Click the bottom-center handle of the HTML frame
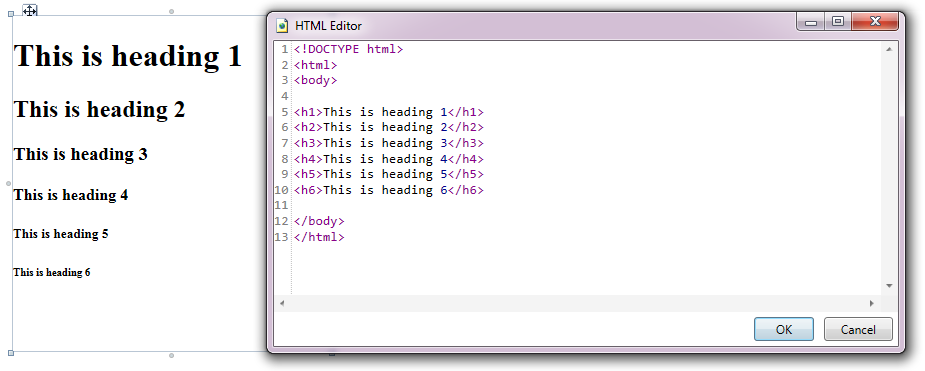The height and width of the screenshot is (371, 925). point(172,356)
